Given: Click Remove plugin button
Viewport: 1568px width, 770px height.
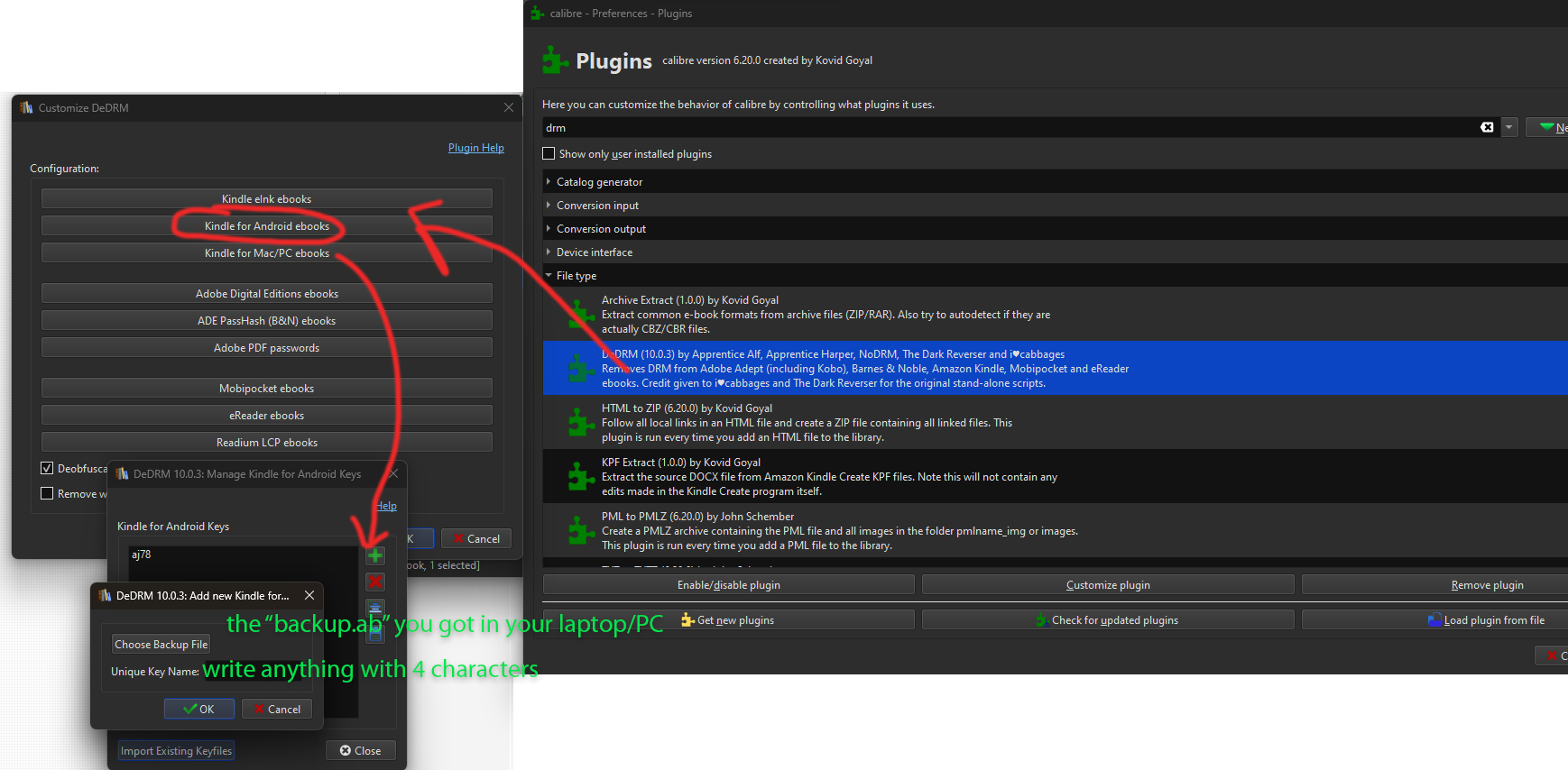Looking at the screenshot, I should (1434, 585).
